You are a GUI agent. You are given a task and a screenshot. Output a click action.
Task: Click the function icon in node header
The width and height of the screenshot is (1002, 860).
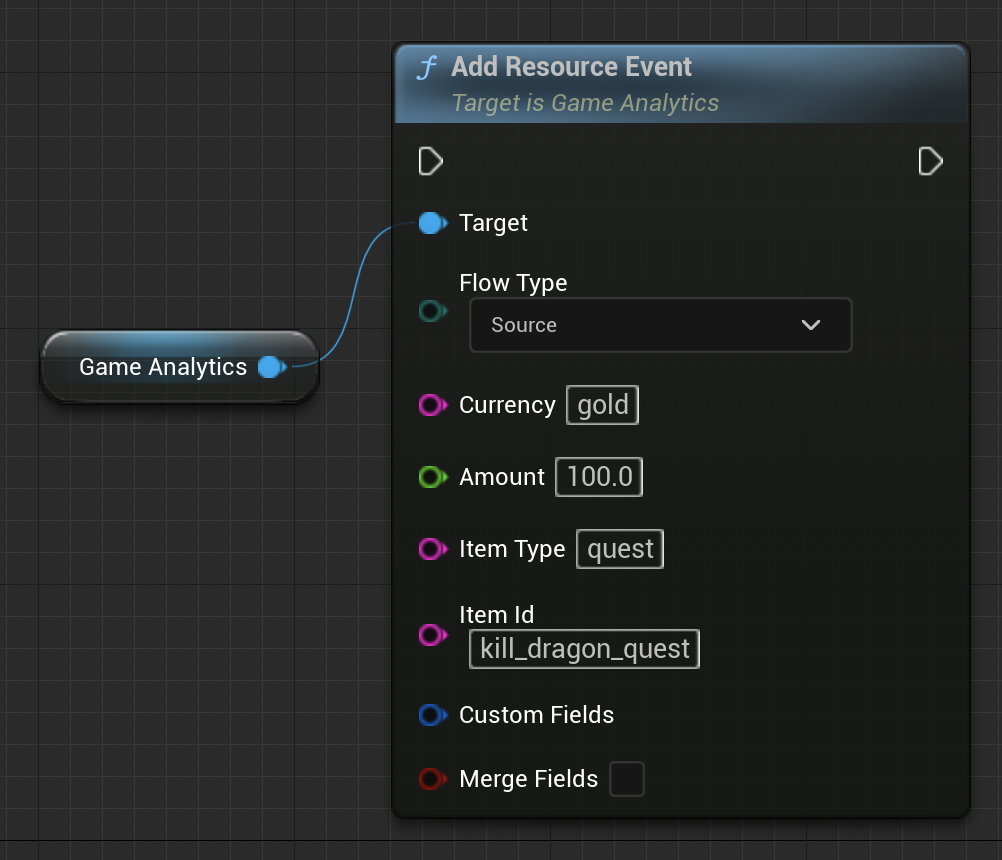(x=428, y=68)
